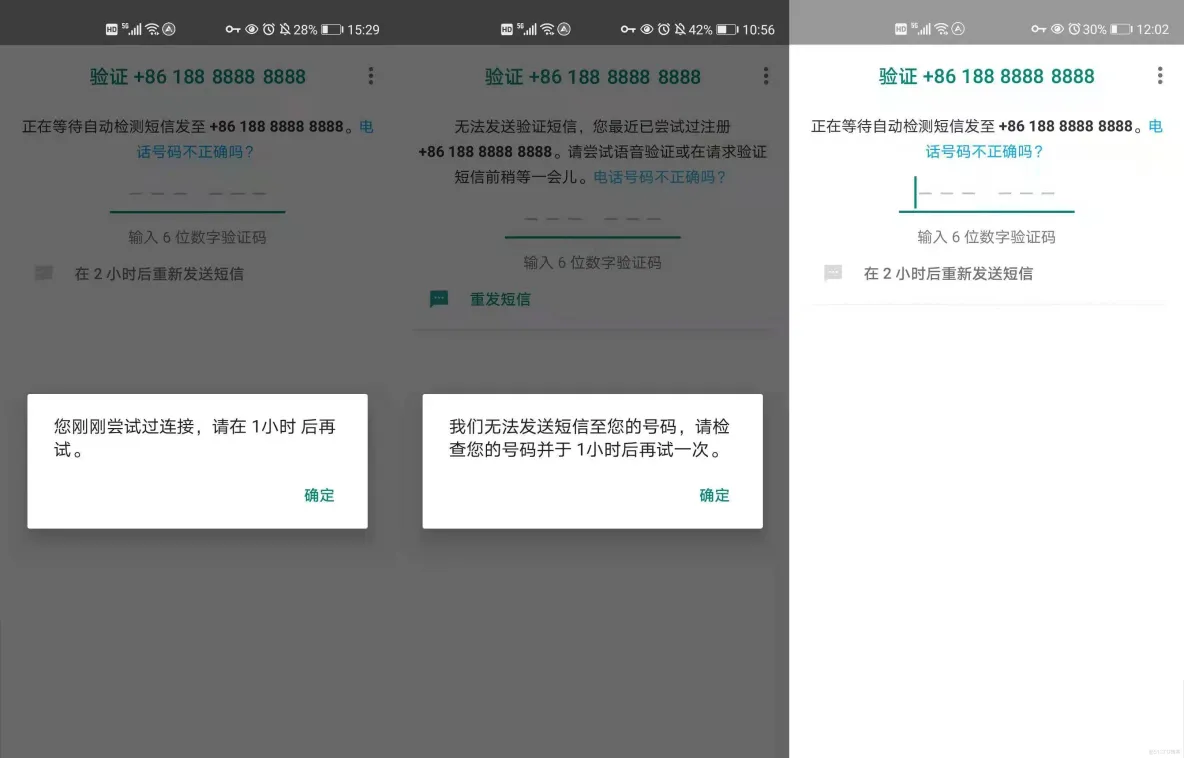
Task: Open the three-dot menu on the middle screen
Action: (x=766, y=75)
